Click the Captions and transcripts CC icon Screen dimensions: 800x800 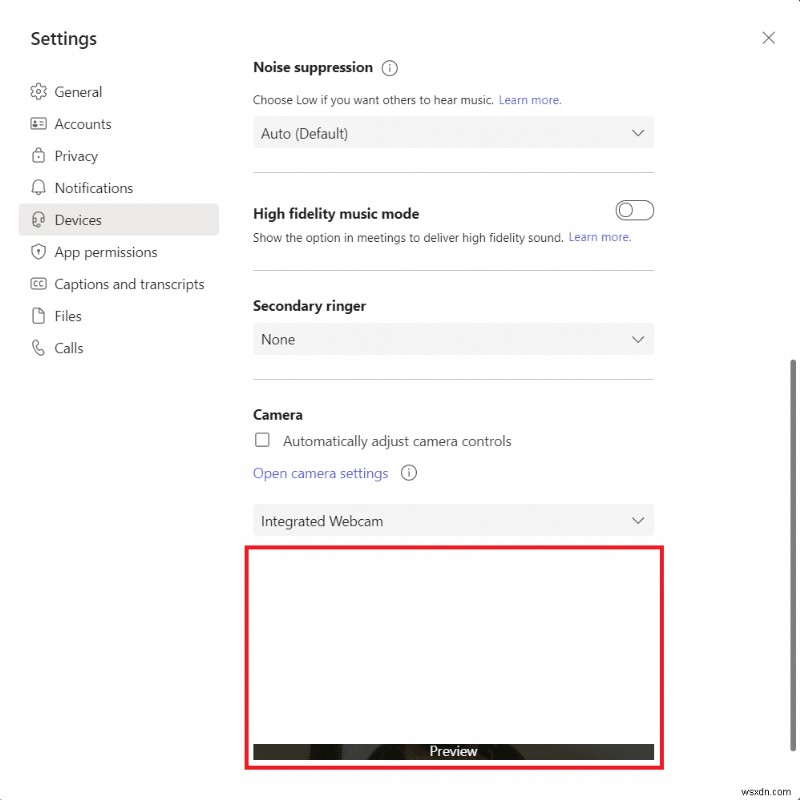pos(38,284)
